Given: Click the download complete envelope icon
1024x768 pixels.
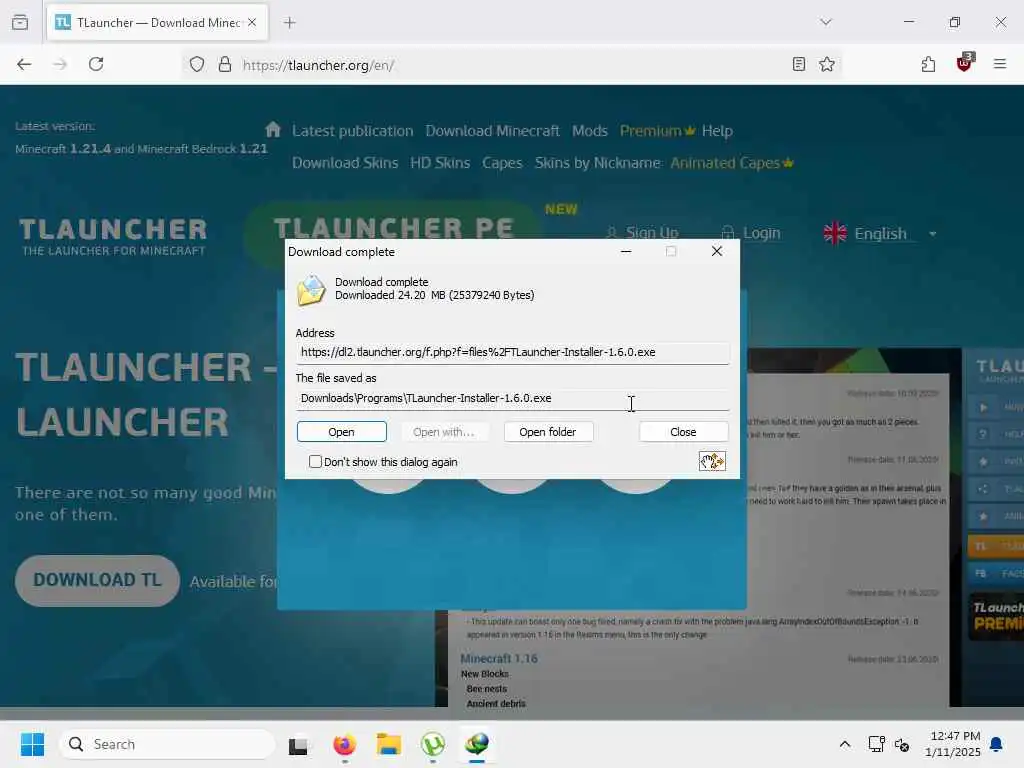Looking at the screenshot, I should pyautogui.click(x=312, y=290).
